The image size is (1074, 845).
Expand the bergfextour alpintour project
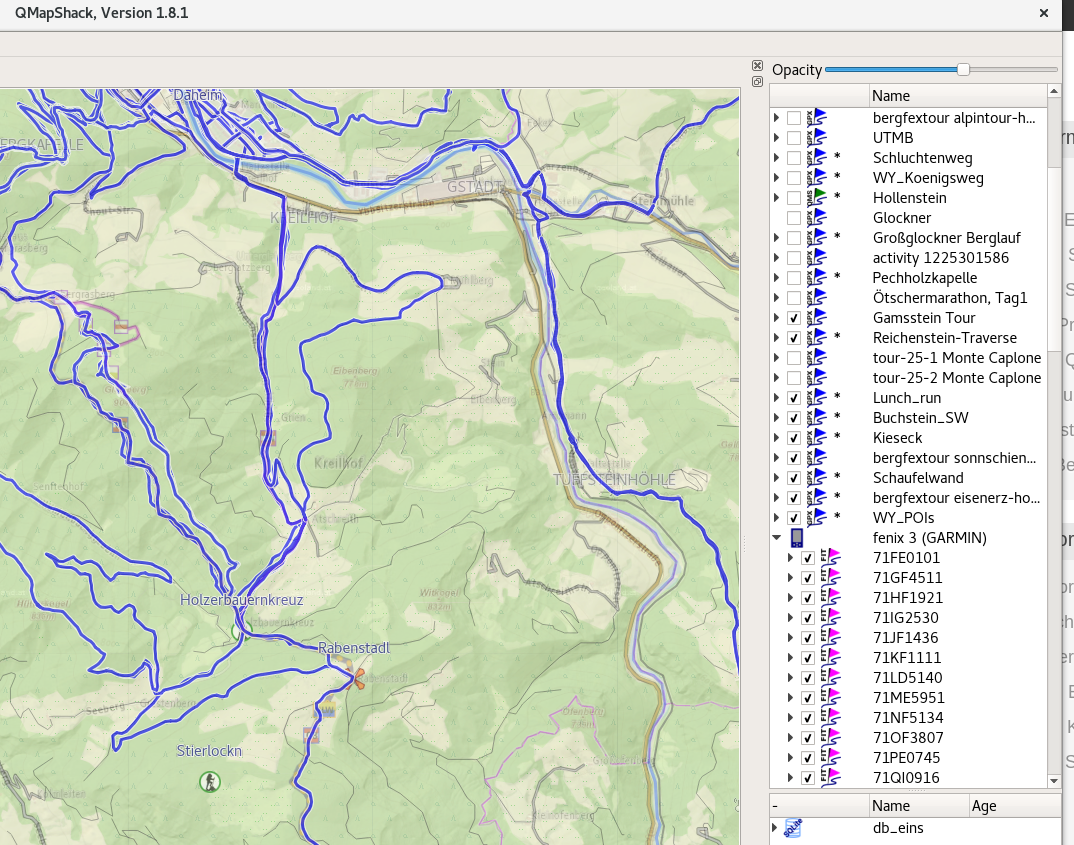point(776,118)
